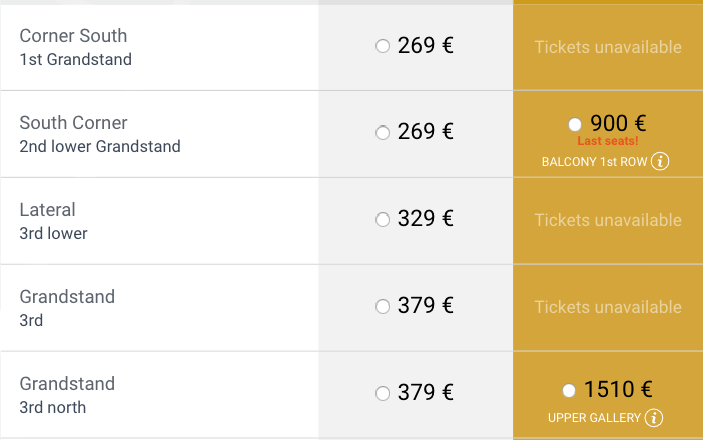
Task: Click the 1510 € price text
Action: pyautogui.click(x=618, y=389)
